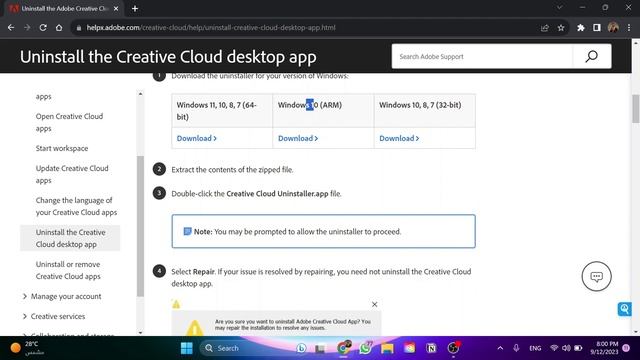Open the Start workspace article

tap(62, 148)
